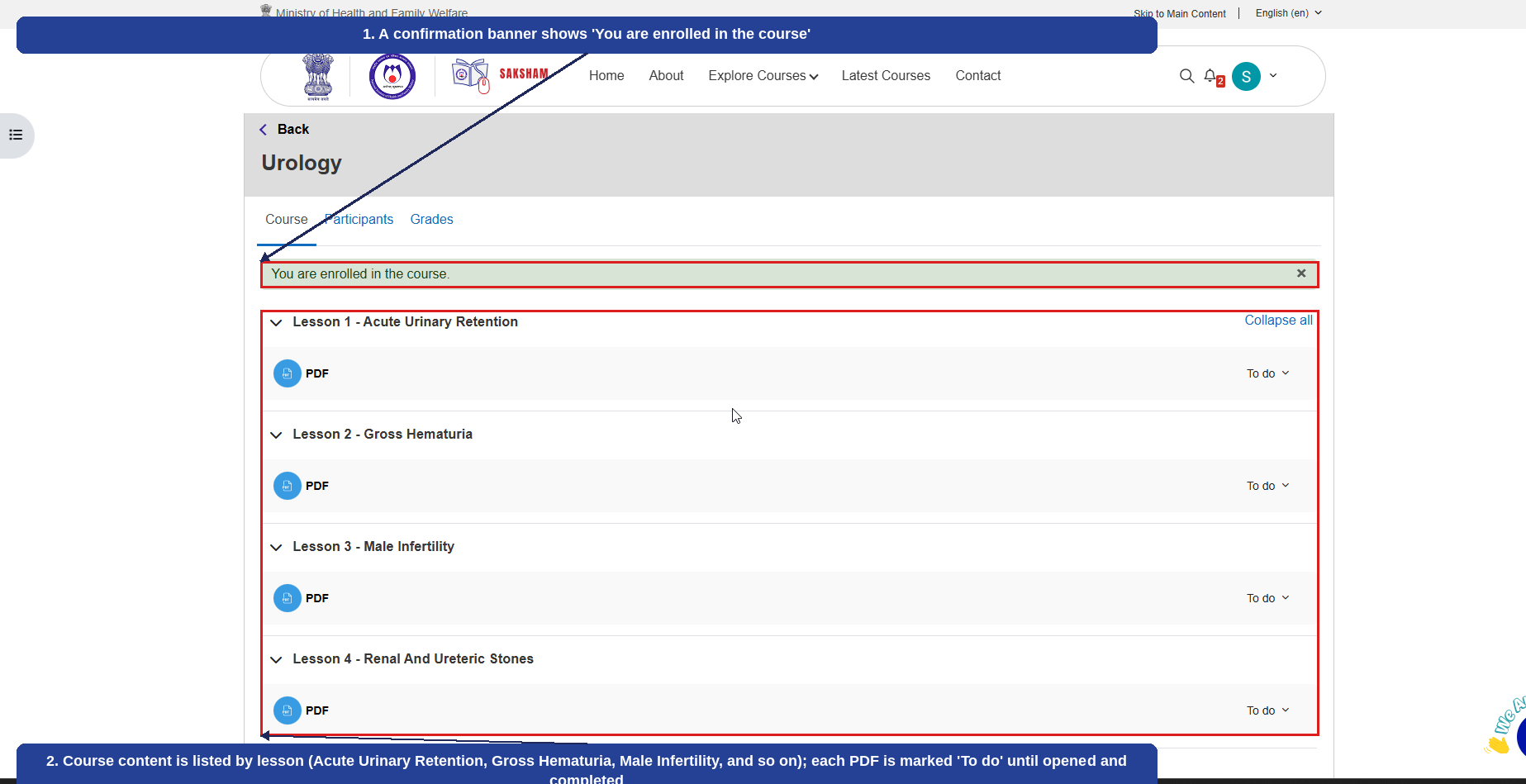Collapse Lesson 4 - Renal And Ureteric Stones
Image resolution: width=1526 pixels, height=784 pixels.
276,660
